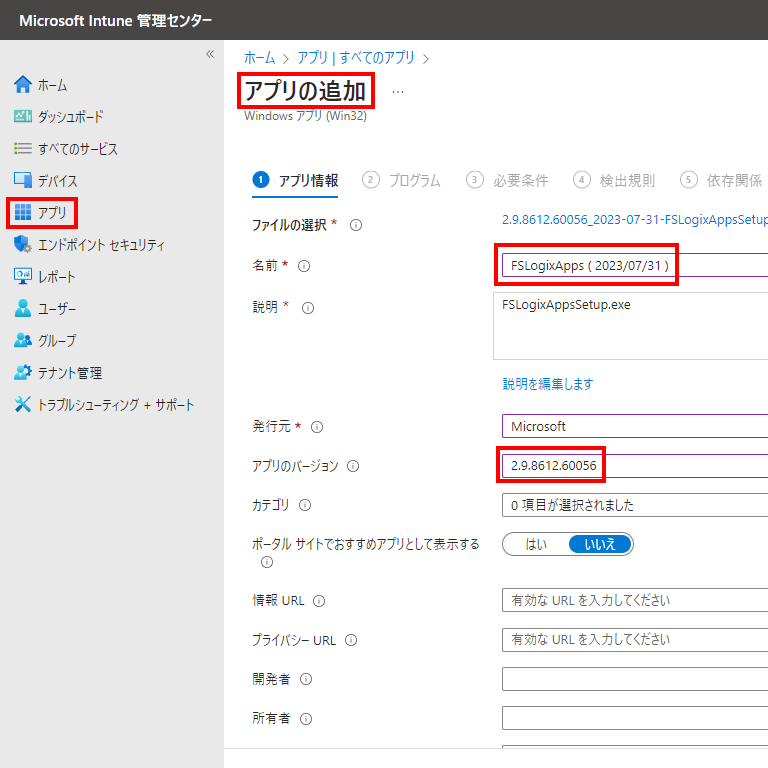Open the Endpoint Security shield icon
This screenshot has height=768, width=768.
point(23,244)
